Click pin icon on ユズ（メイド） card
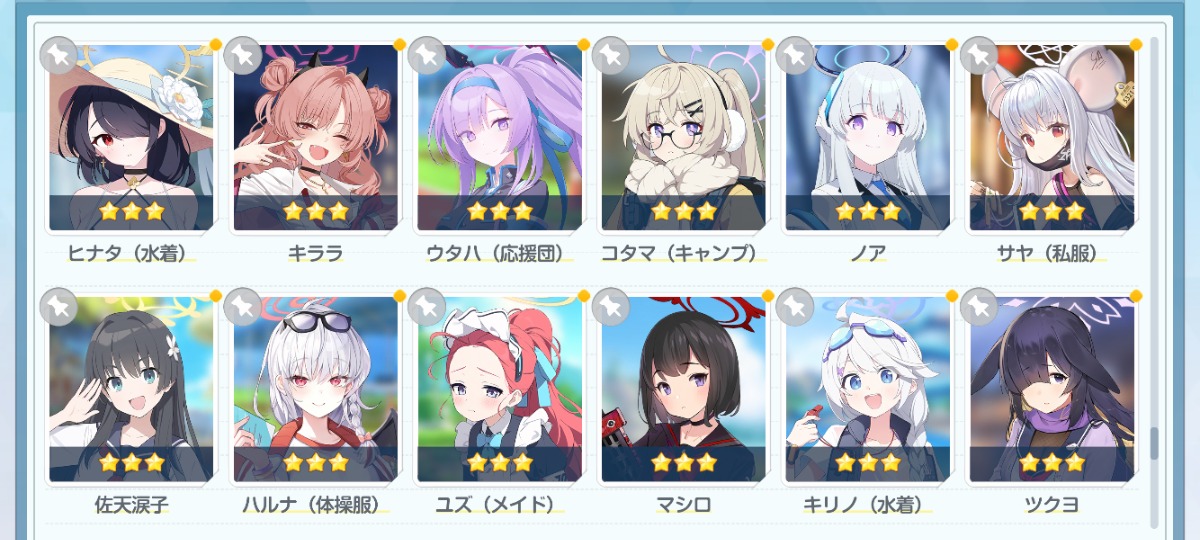The width and height of the screenshot is (1200, 540). point(426,307)
